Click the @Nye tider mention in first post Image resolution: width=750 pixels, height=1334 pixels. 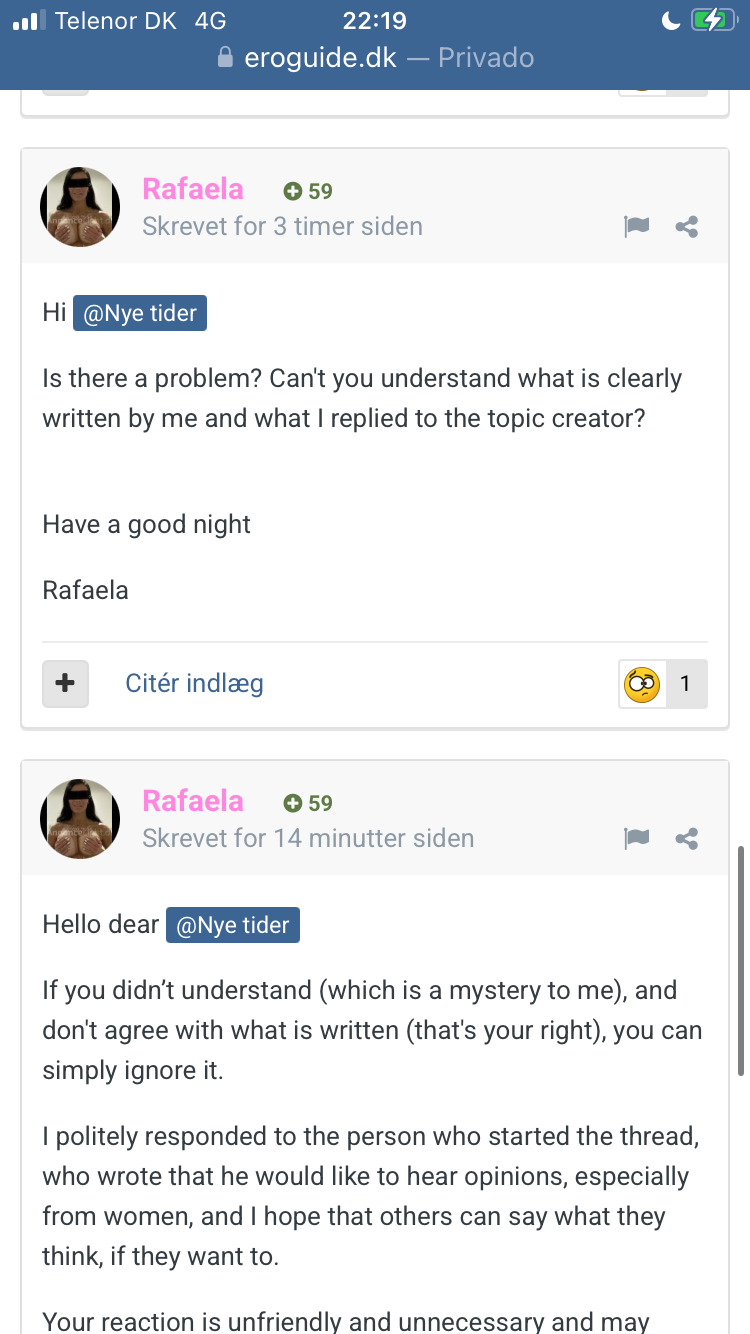(139, 314)
